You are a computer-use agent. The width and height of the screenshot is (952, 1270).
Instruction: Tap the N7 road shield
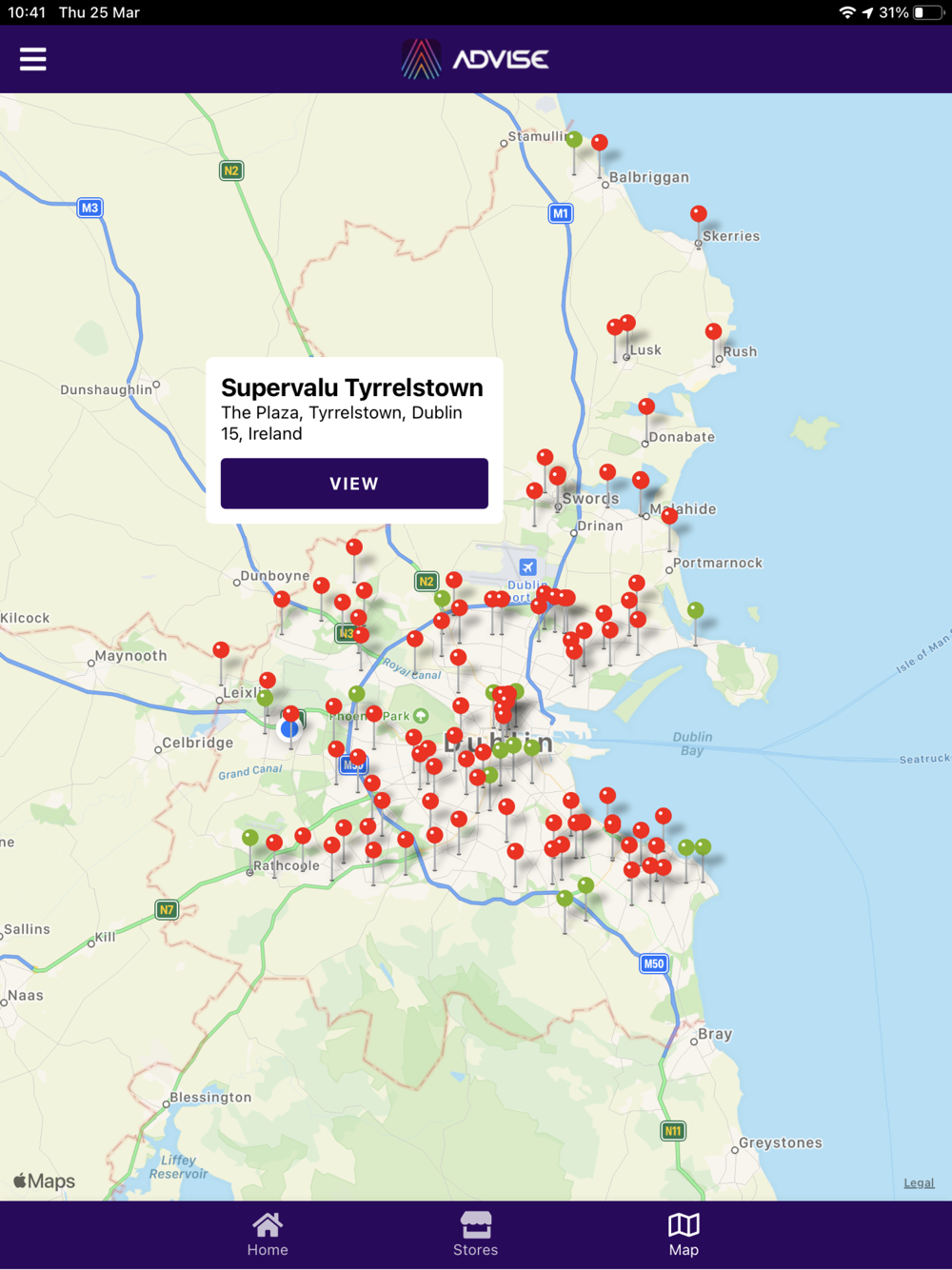pyautogui.click(x=167, y=910)
